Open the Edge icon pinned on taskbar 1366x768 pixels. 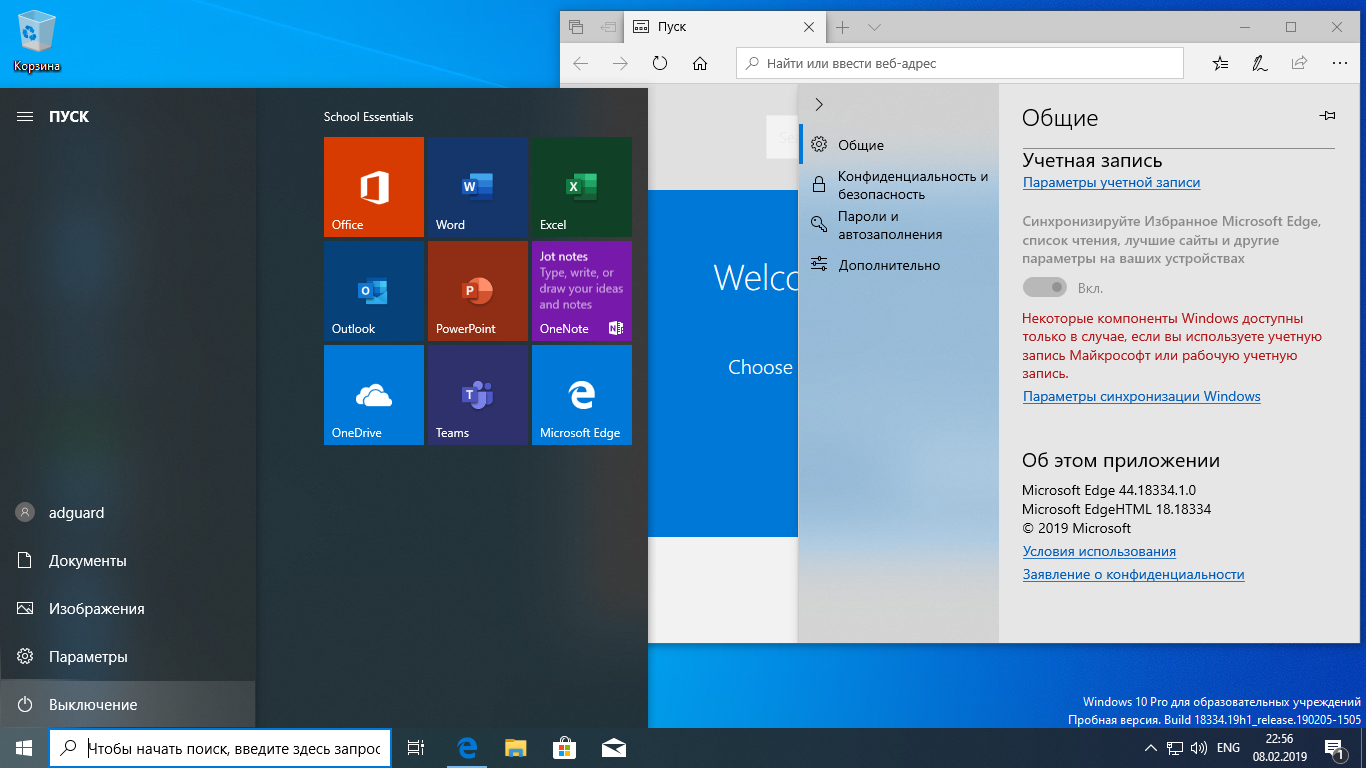point(466,748)
